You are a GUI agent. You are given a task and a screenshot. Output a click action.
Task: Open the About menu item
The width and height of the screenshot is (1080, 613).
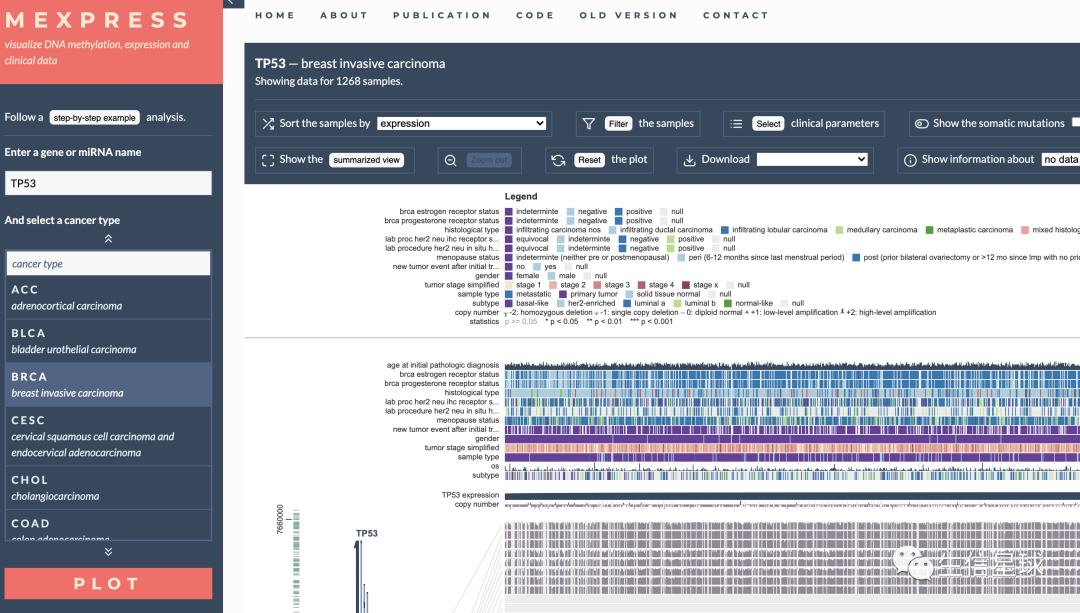pos(344,15)
